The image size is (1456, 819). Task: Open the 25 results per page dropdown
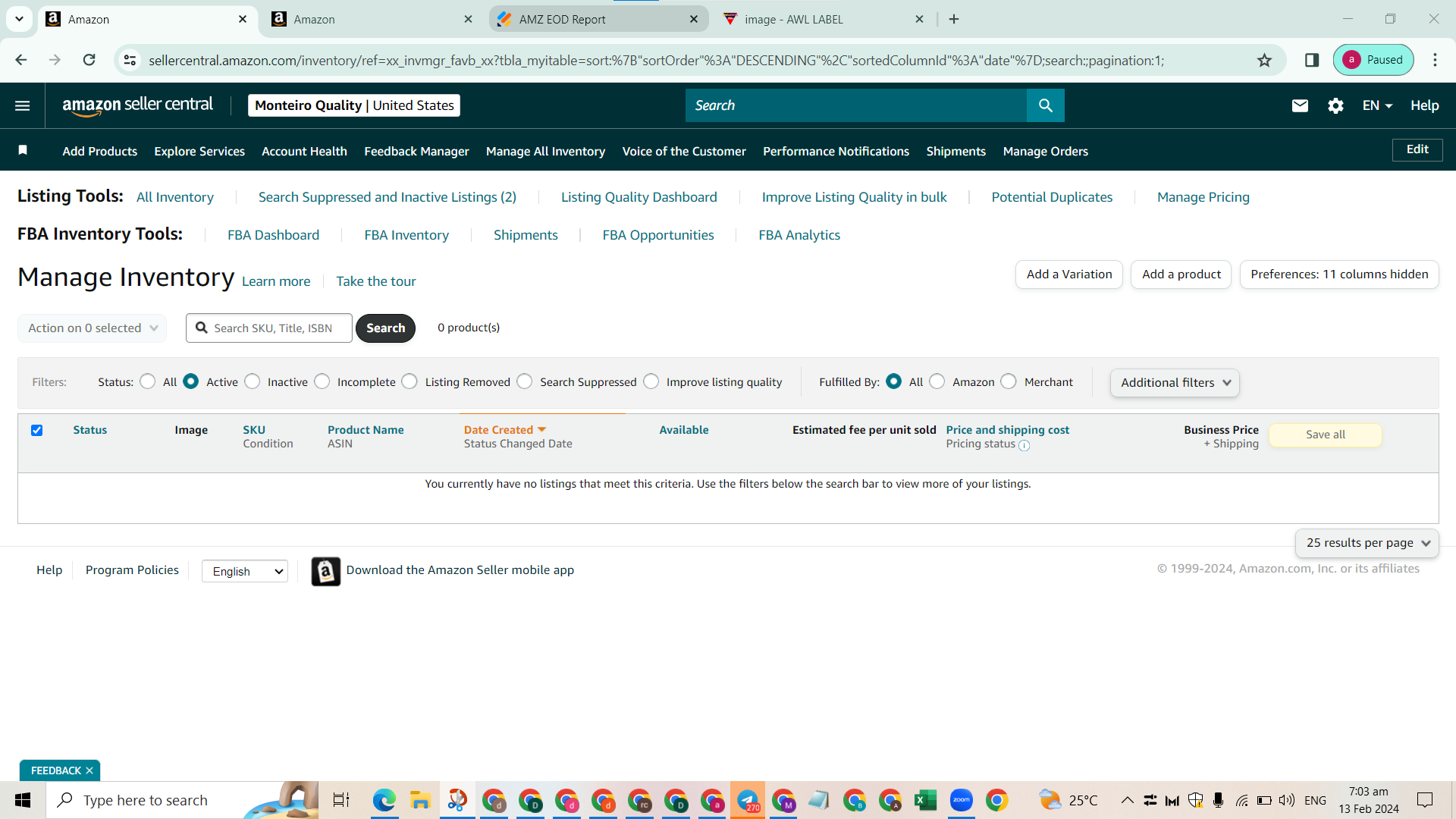coord(1367,543)
